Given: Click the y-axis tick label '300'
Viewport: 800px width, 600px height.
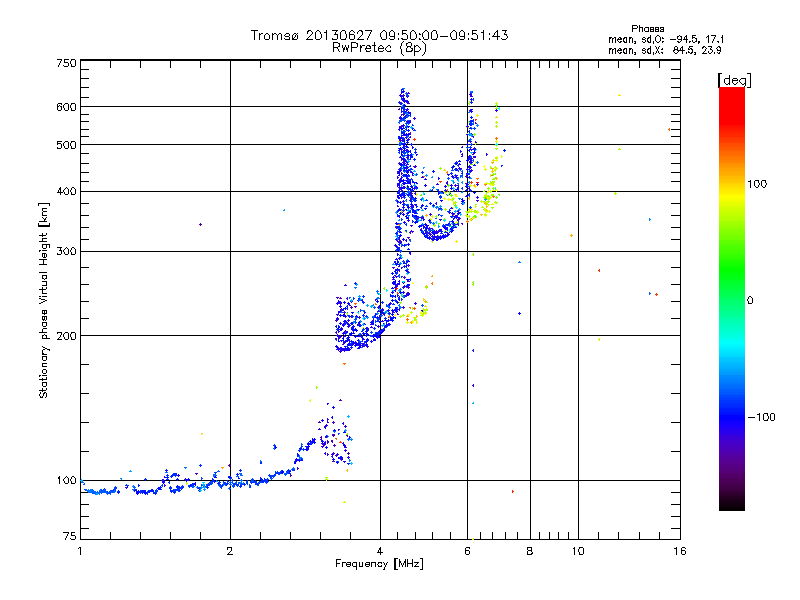Looking at the screenshot, I should [66, 251].
